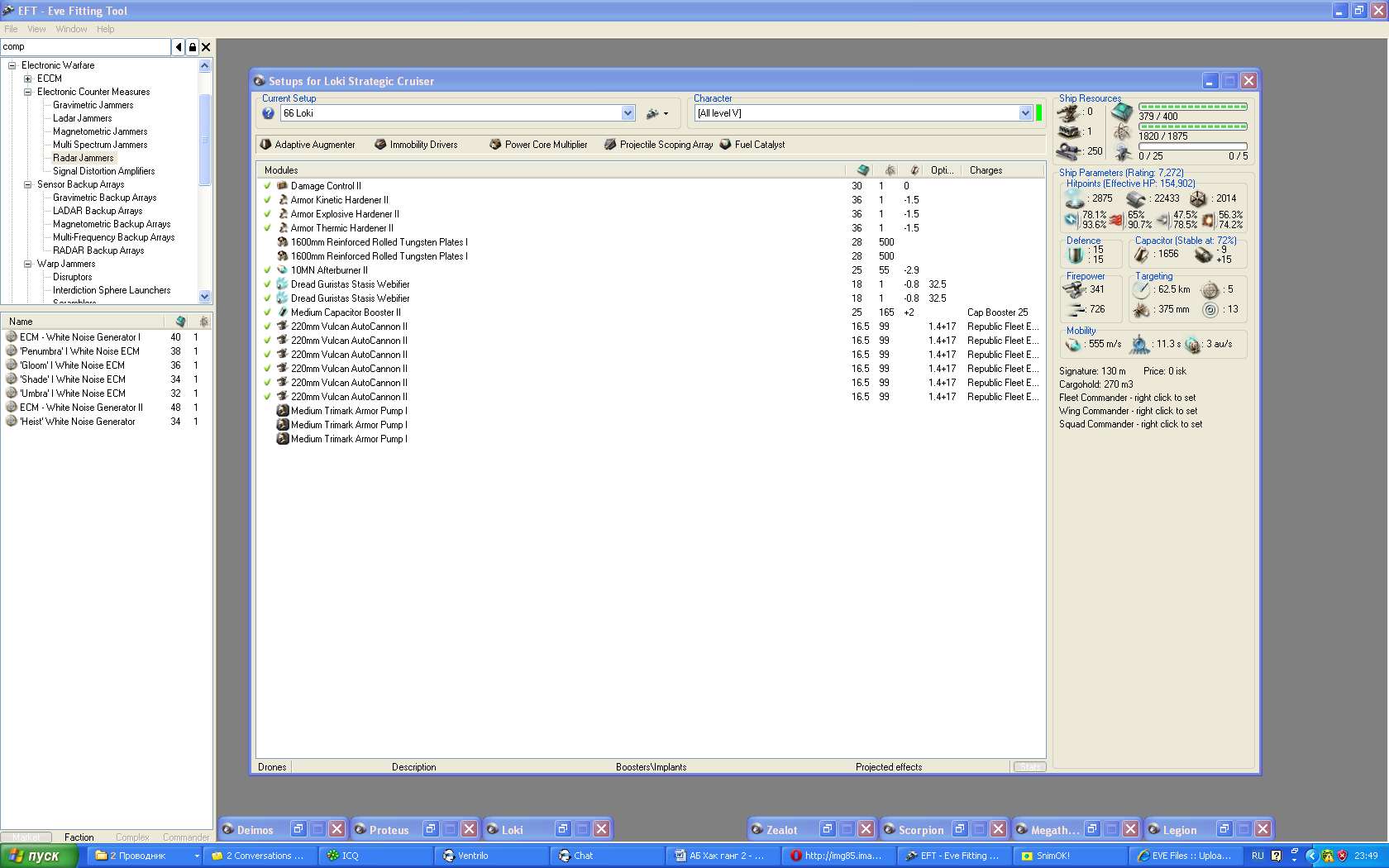Sort modules by the CPU column icon

(863, 170)
